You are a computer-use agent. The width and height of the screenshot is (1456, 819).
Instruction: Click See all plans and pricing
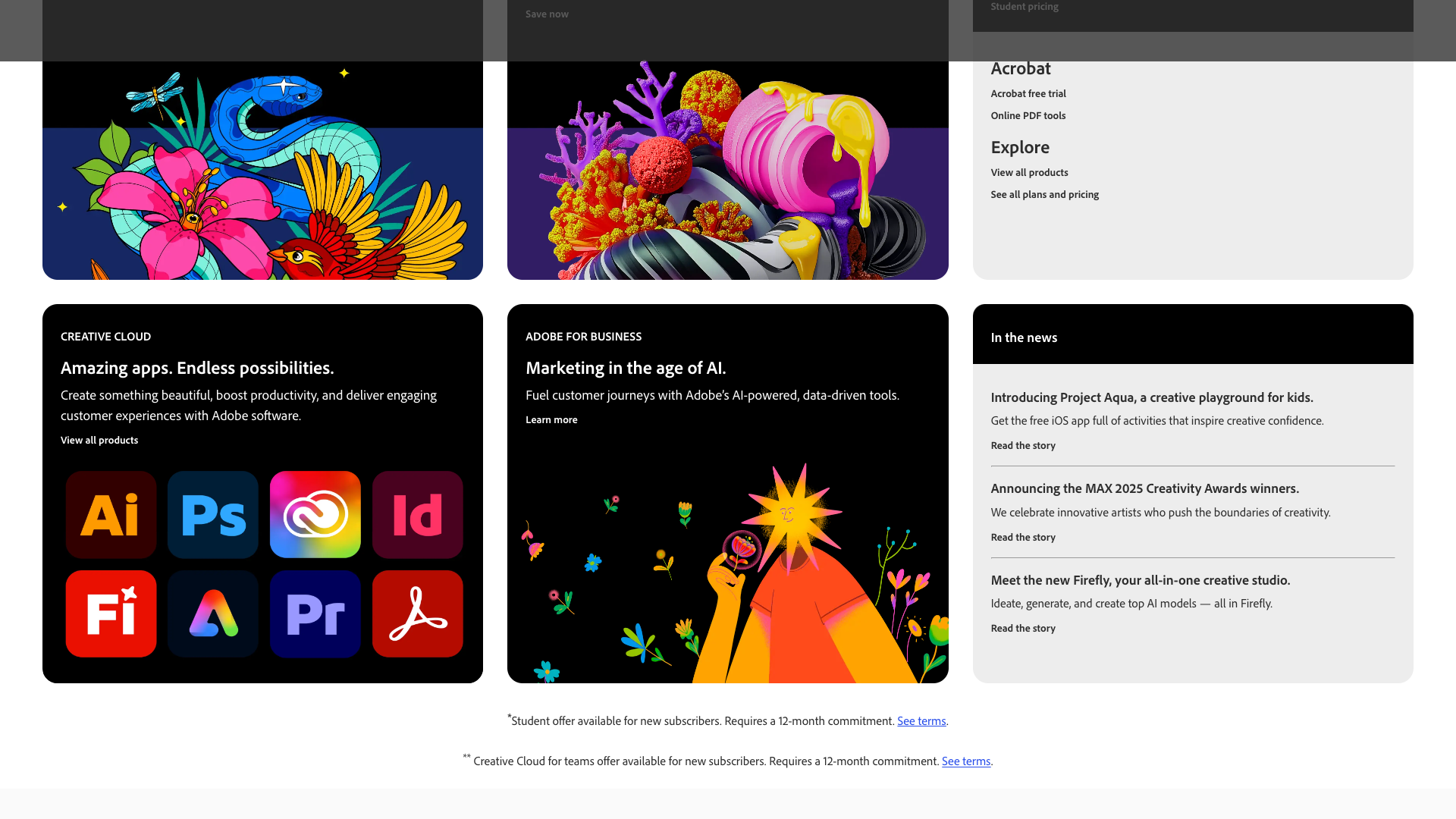(1044, 194)
